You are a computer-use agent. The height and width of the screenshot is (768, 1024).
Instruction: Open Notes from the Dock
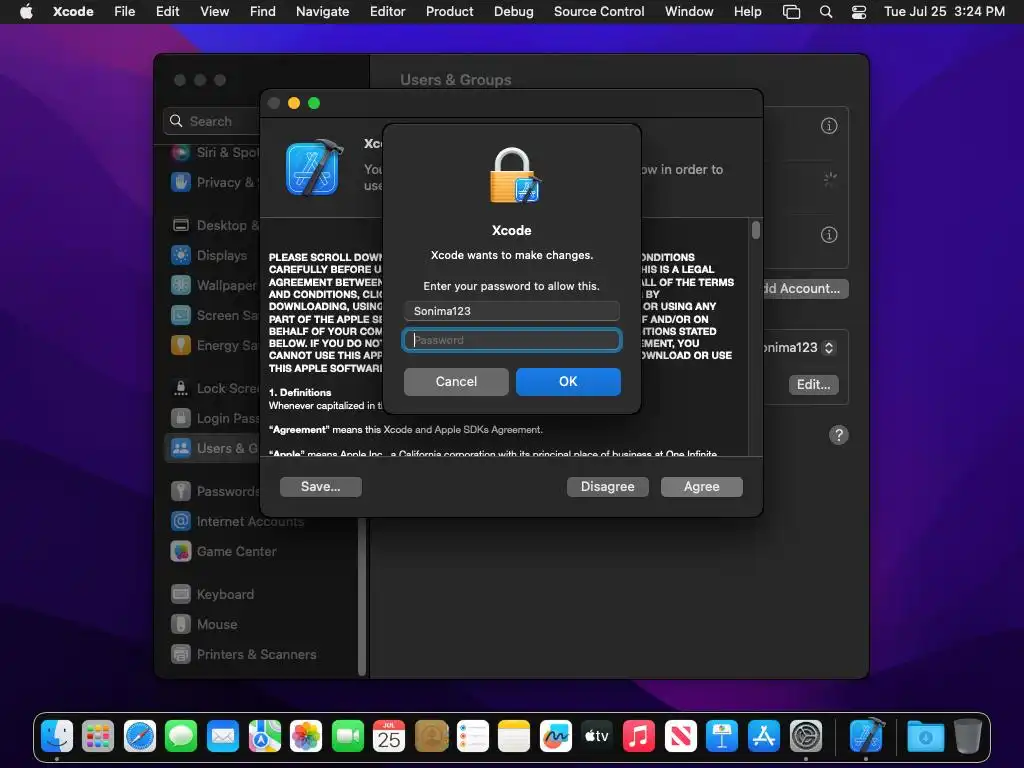[x=514, y=736]
